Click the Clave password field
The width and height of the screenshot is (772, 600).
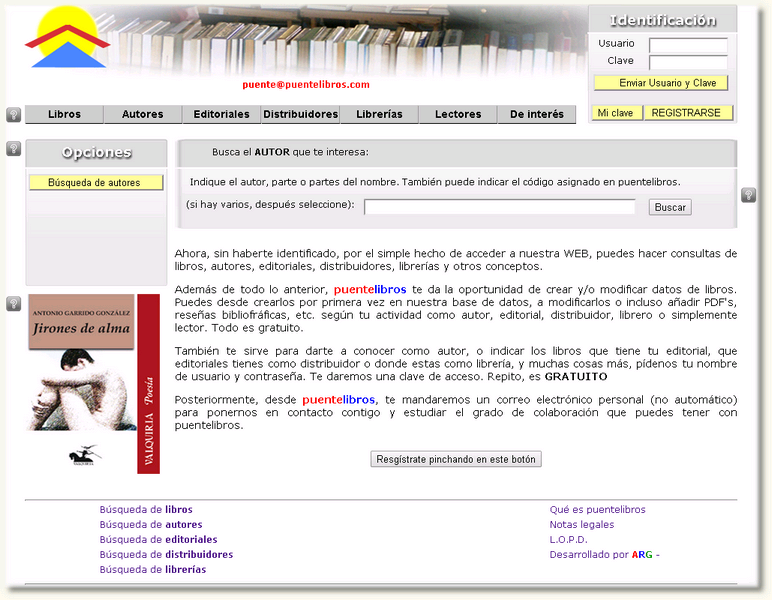[688, 63]
